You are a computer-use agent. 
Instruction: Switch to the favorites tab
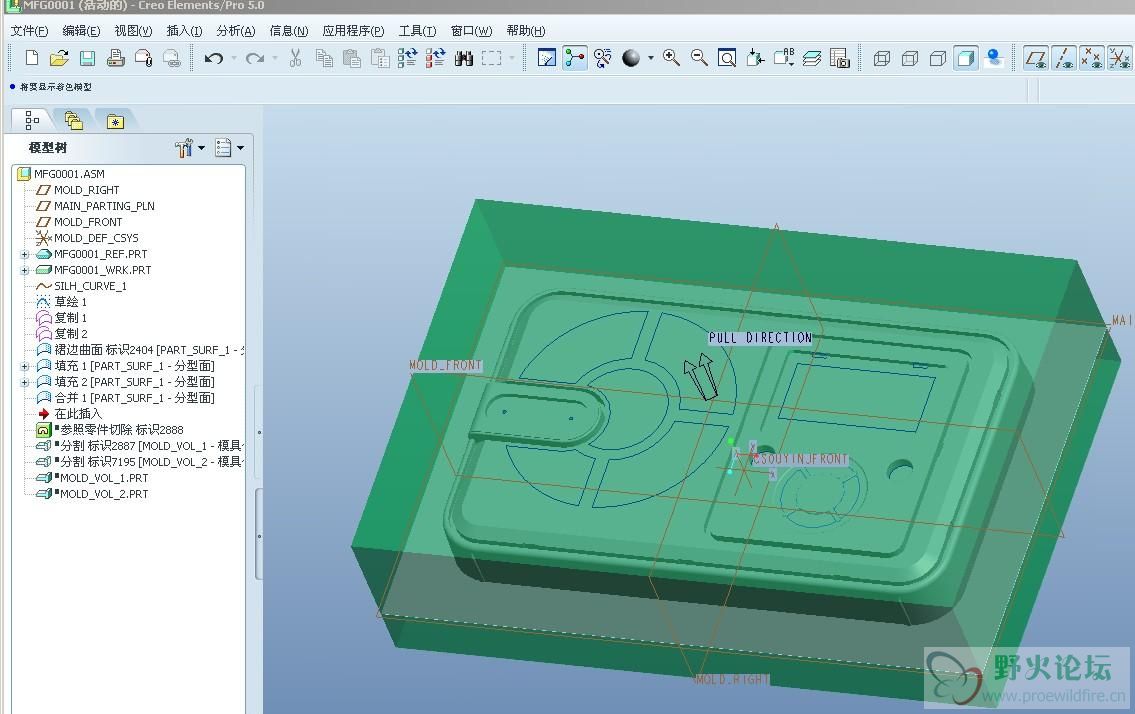(115, 120)
